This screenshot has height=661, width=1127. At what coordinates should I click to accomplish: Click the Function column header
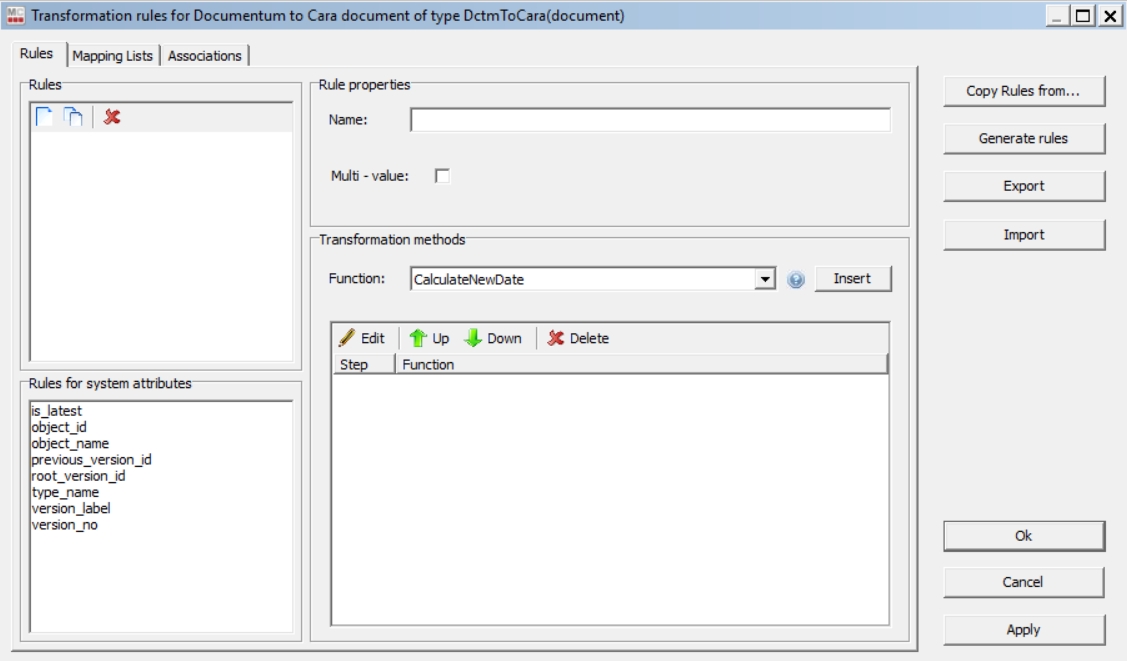point(640,365)
